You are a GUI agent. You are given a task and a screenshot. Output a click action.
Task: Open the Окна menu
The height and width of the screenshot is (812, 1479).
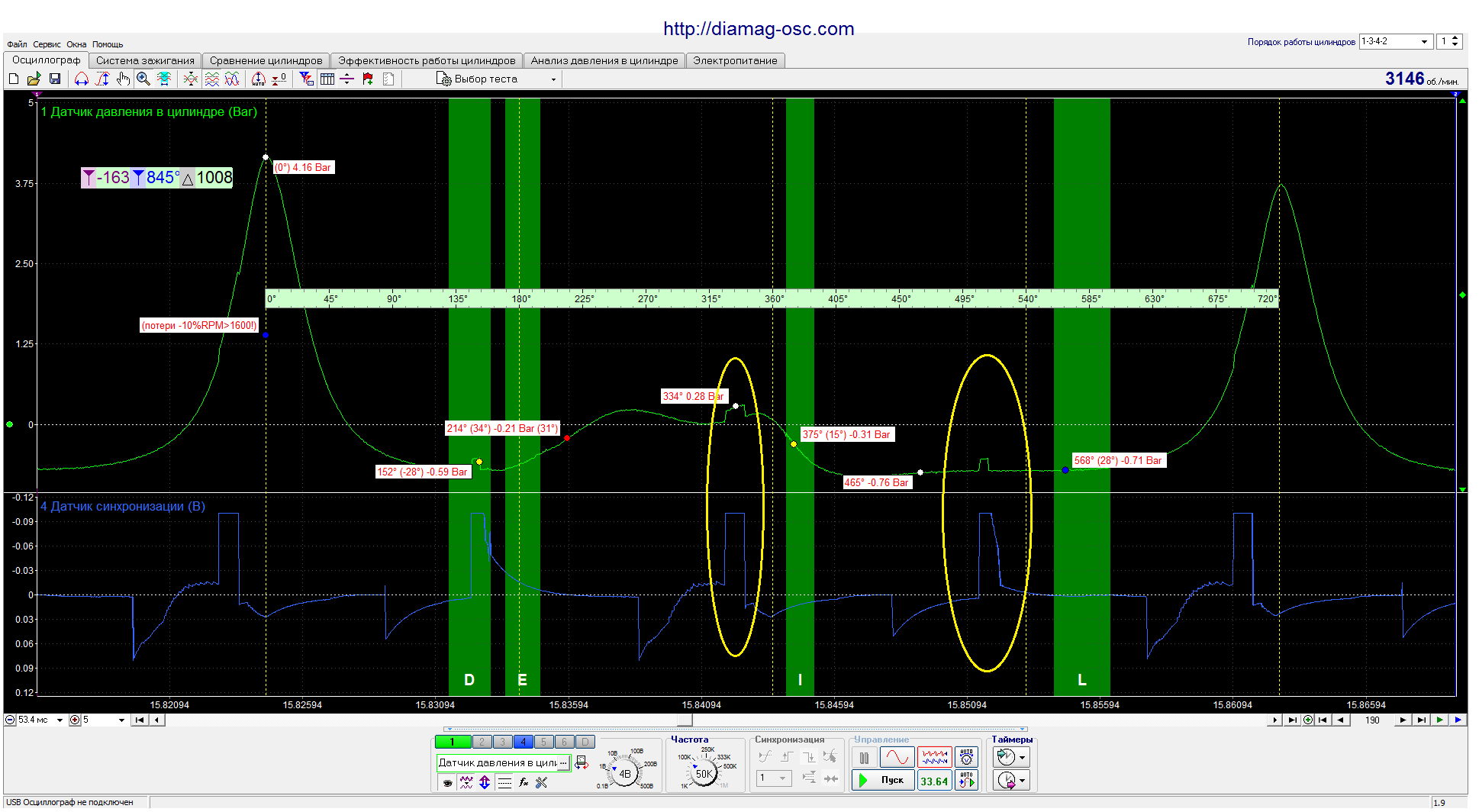76,44
